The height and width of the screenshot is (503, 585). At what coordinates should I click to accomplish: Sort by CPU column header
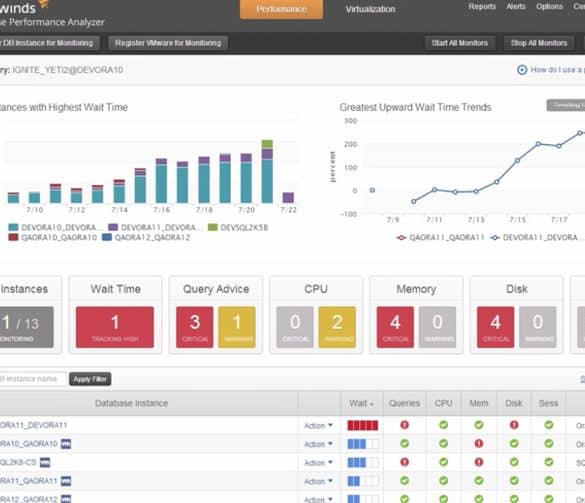[x=444, y=403]
